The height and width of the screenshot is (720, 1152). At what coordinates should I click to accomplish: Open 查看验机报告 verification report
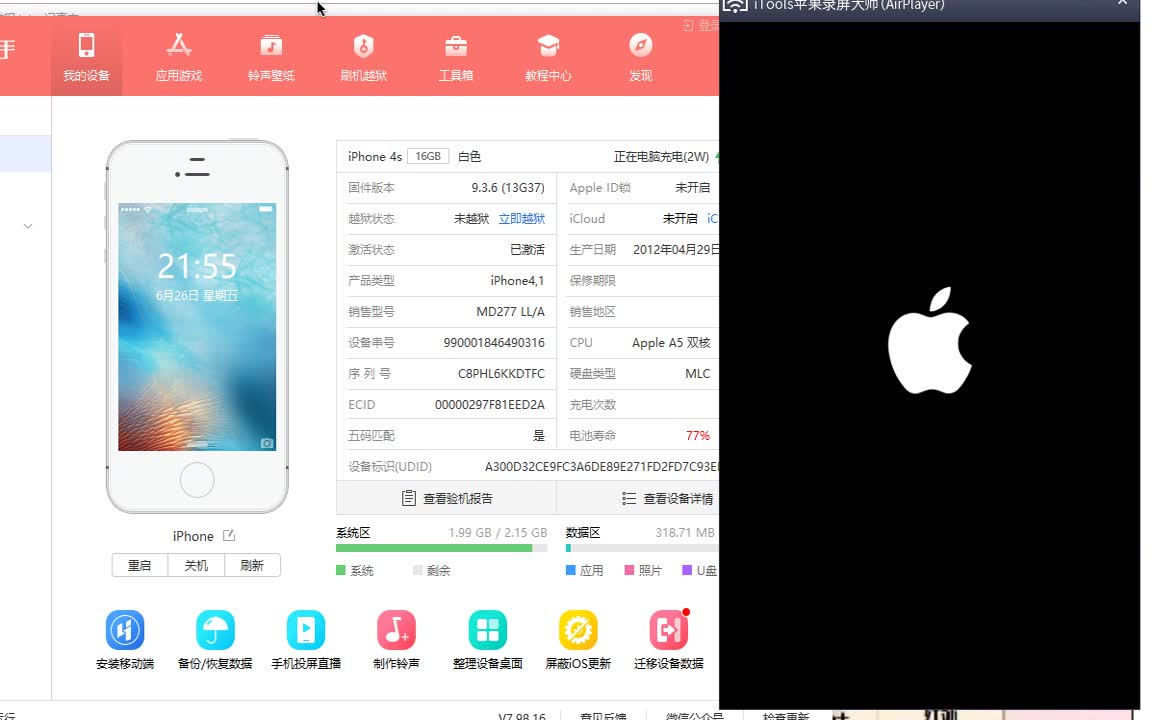tap(448, 498)
